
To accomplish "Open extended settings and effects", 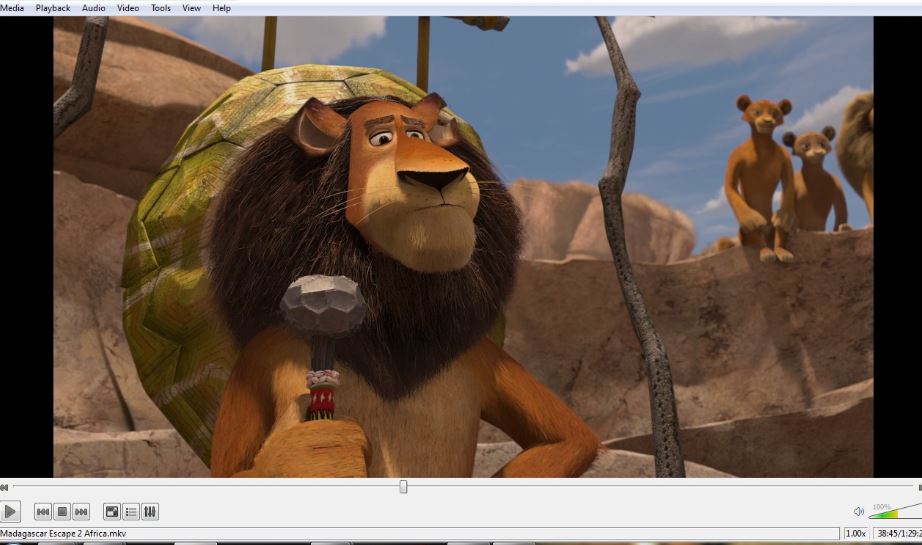I will point(150,512).
